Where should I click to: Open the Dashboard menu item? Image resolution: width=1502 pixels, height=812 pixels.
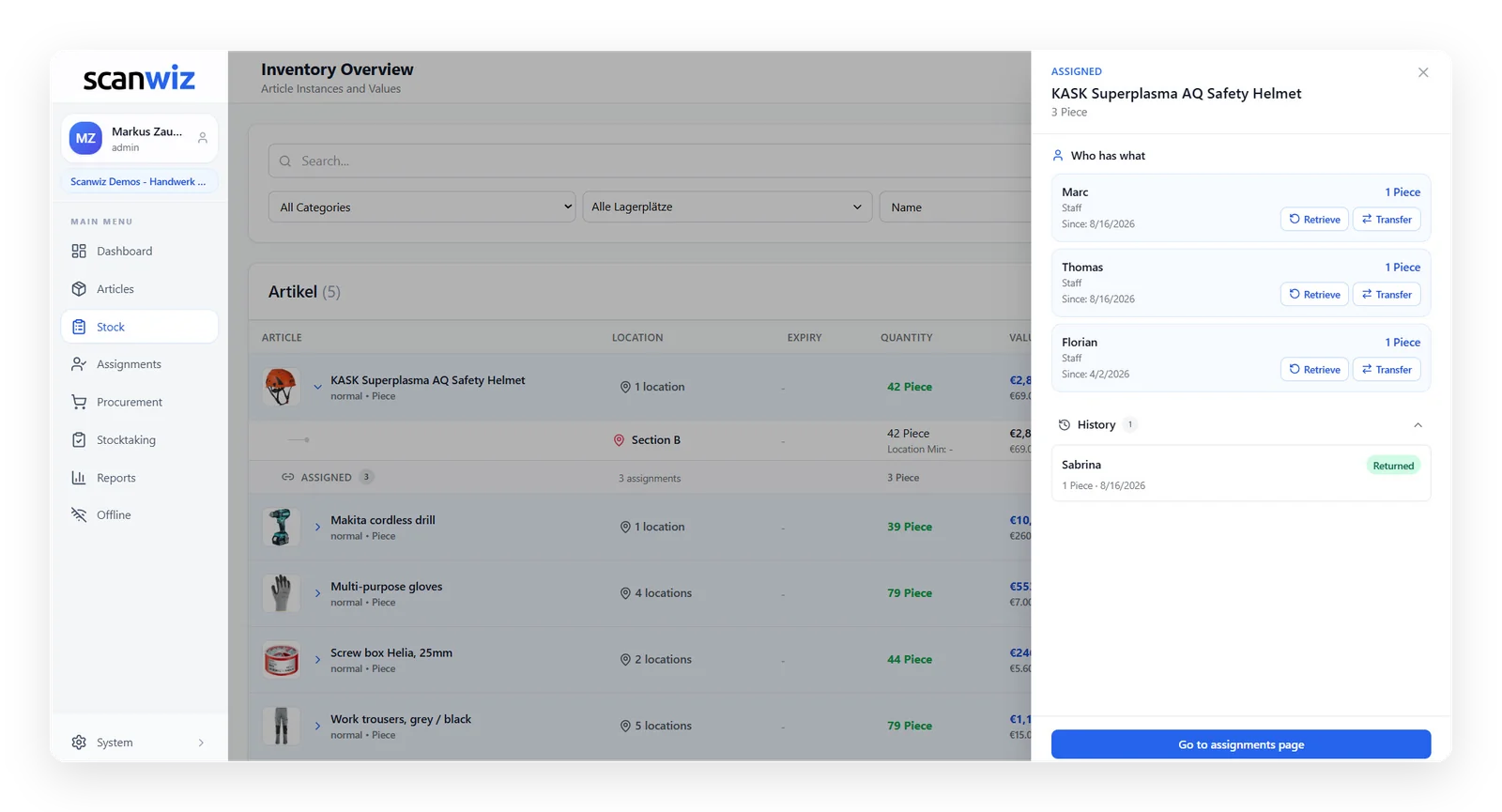(139, 251)
